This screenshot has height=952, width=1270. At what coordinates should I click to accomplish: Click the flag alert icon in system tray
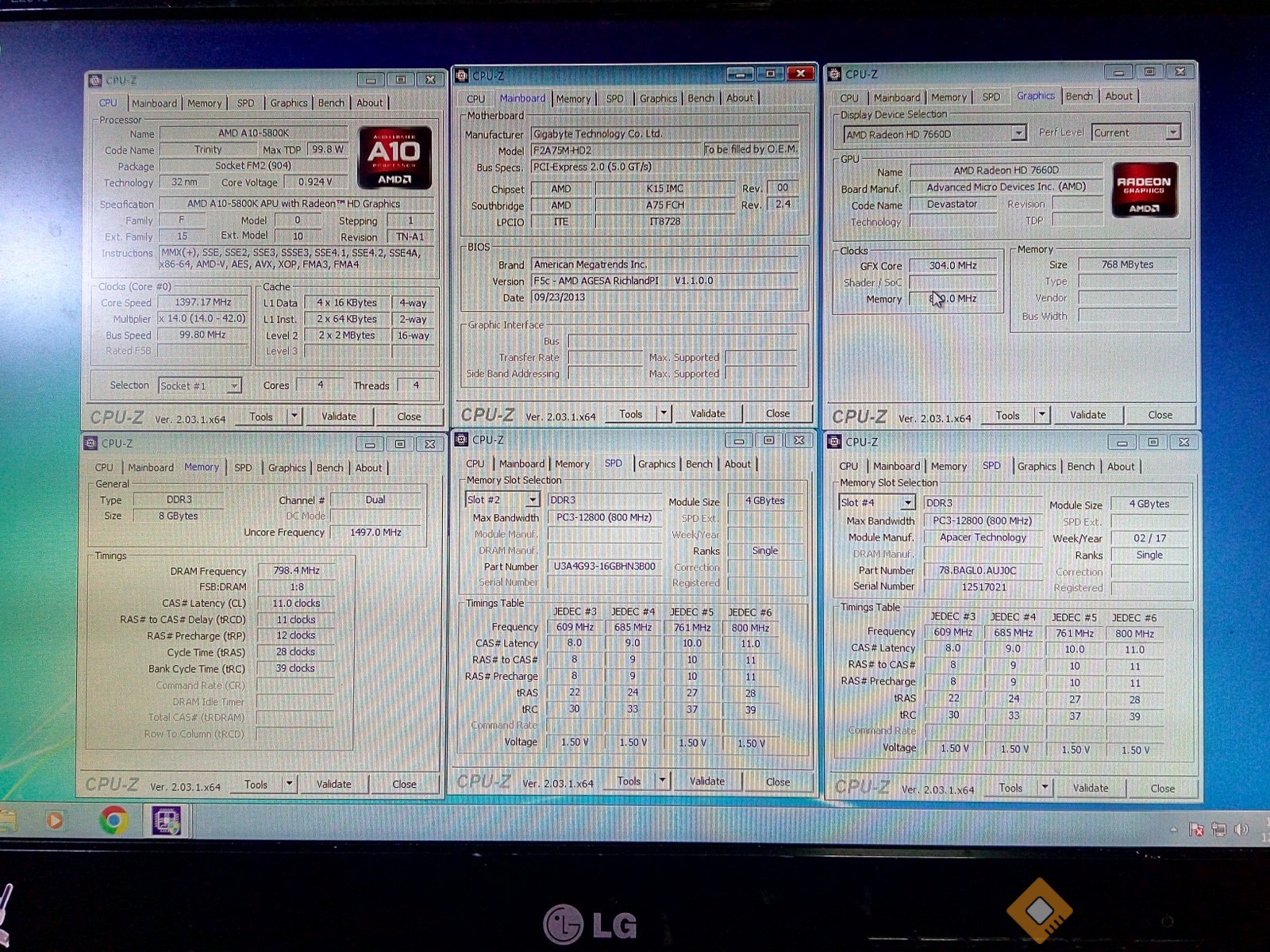(1197, 830)
